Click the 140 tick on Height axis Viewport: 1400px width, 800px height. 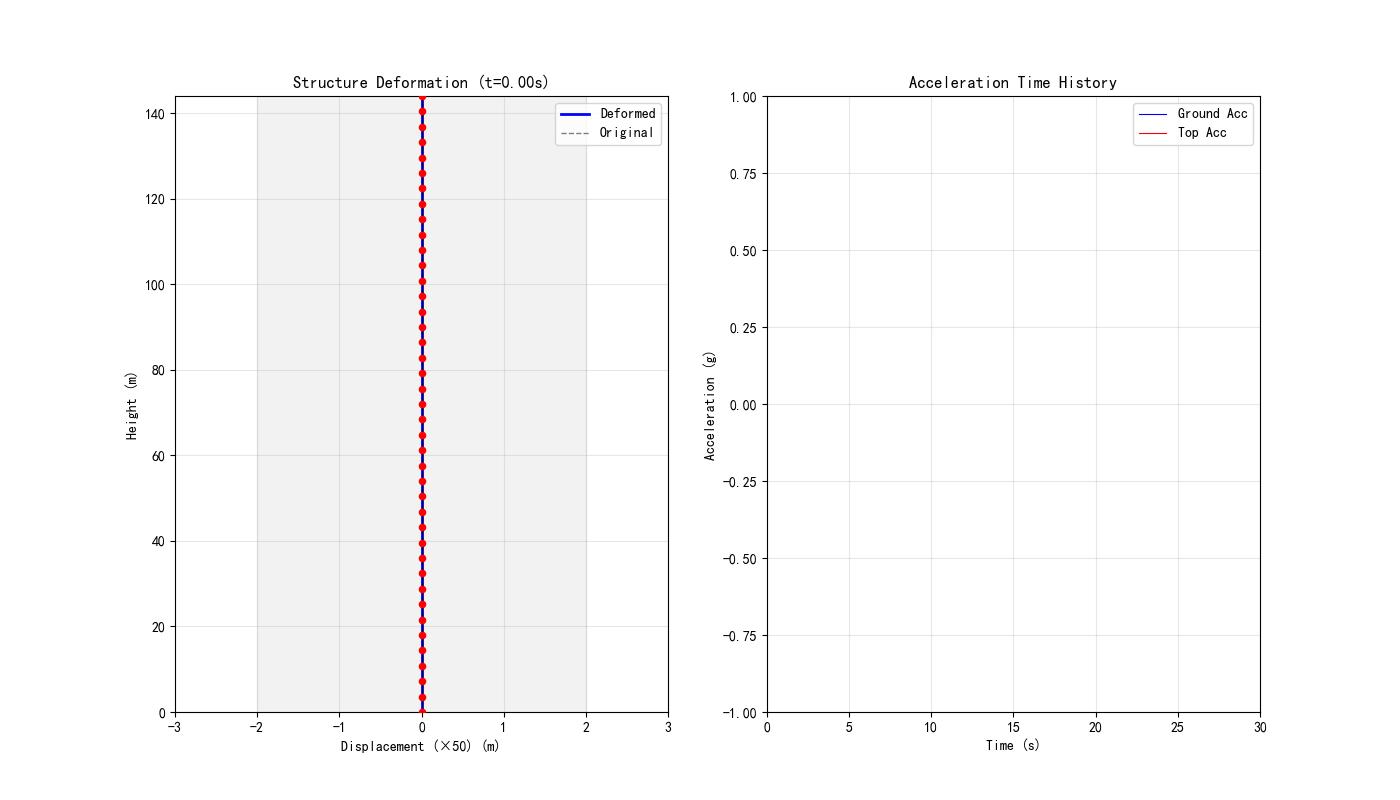[155, 114]
